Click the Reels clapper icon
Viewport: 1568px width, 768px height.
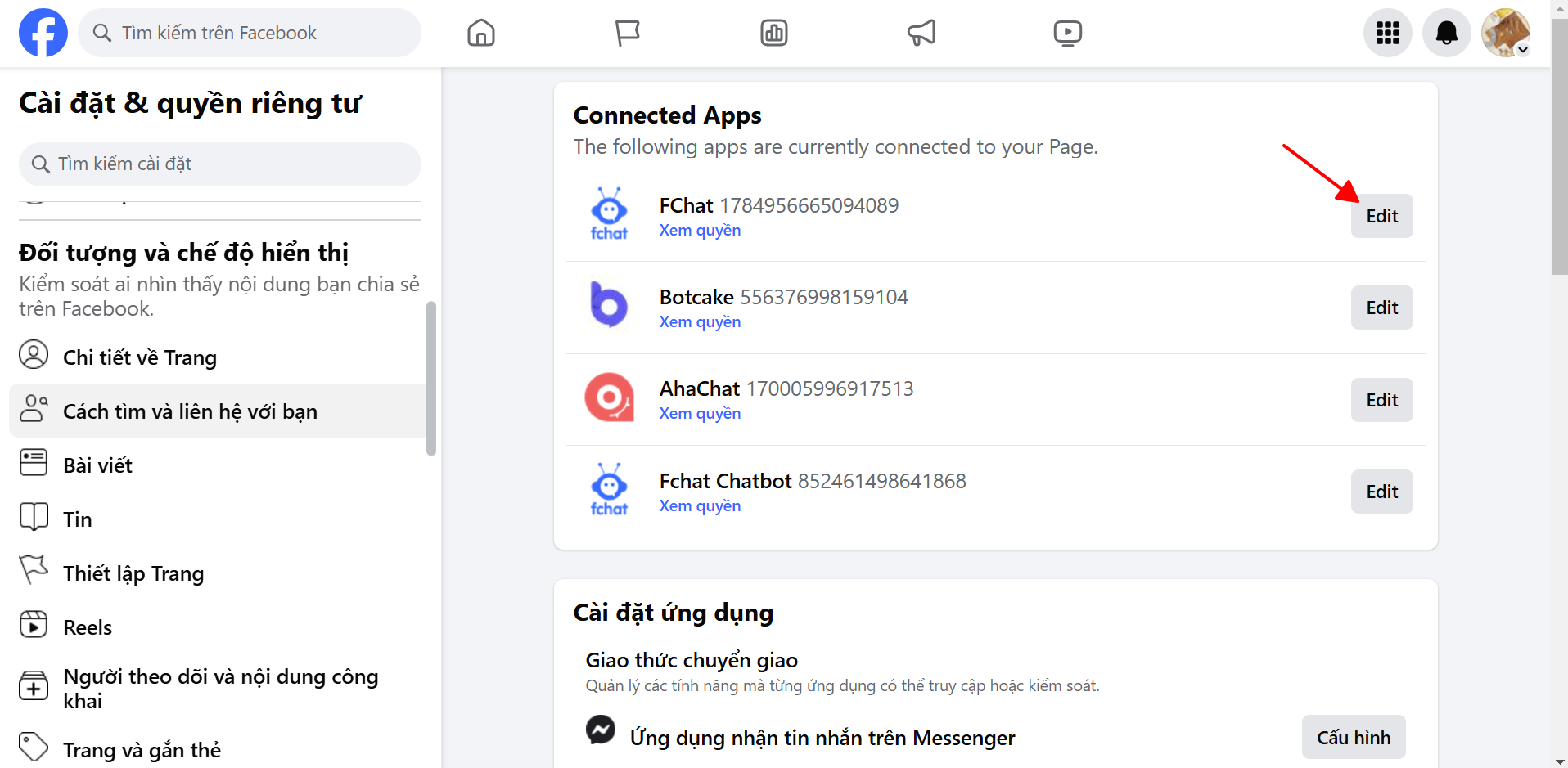click(x=34, y=624)
